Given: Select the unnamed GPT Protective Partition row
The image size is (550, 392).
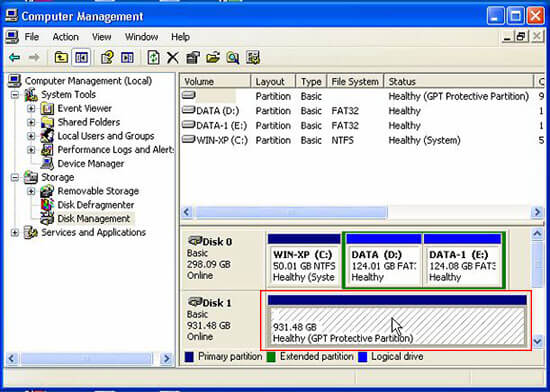Looking at the screenshot, I should click(x=362, y=96).
